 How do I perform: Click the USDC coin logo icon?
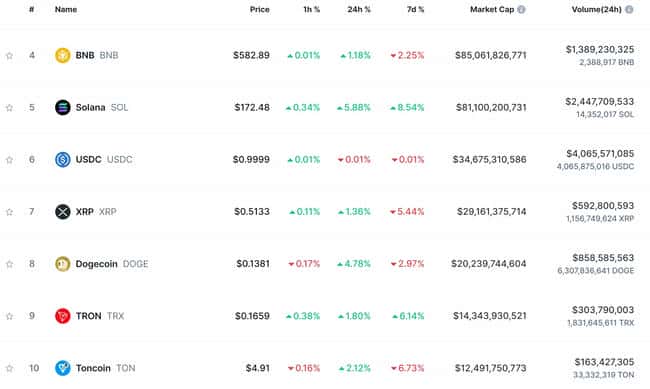click(x=63, y=160)
